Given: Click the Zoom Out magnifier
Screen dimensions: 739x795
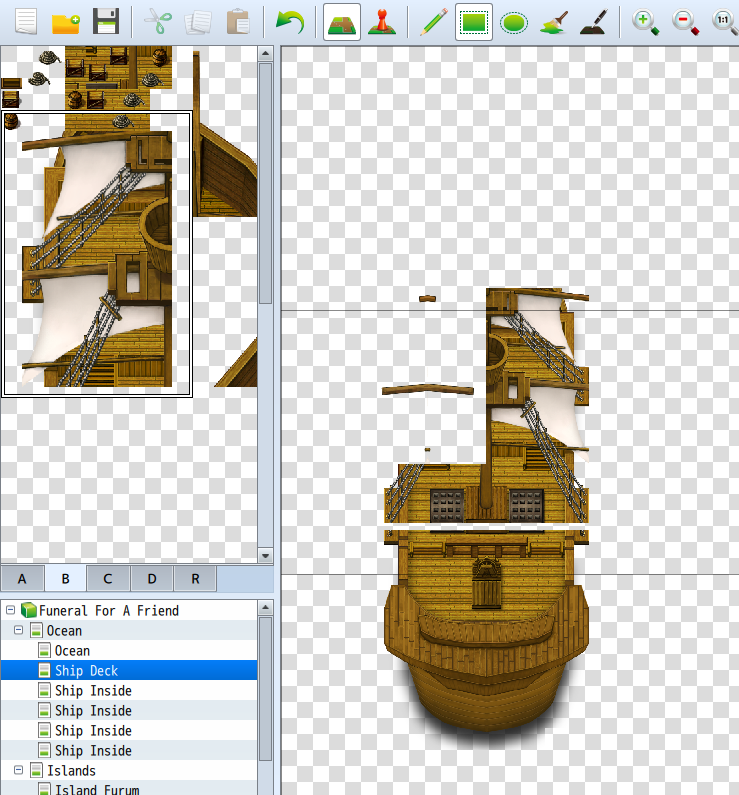Looking at the screenshot, I should [685, 22].
